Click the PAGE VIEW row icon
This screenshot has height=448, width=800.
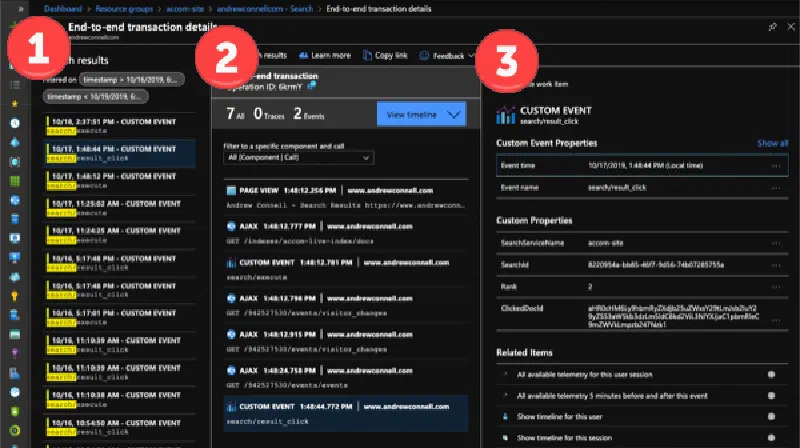[x=231, y=190]
